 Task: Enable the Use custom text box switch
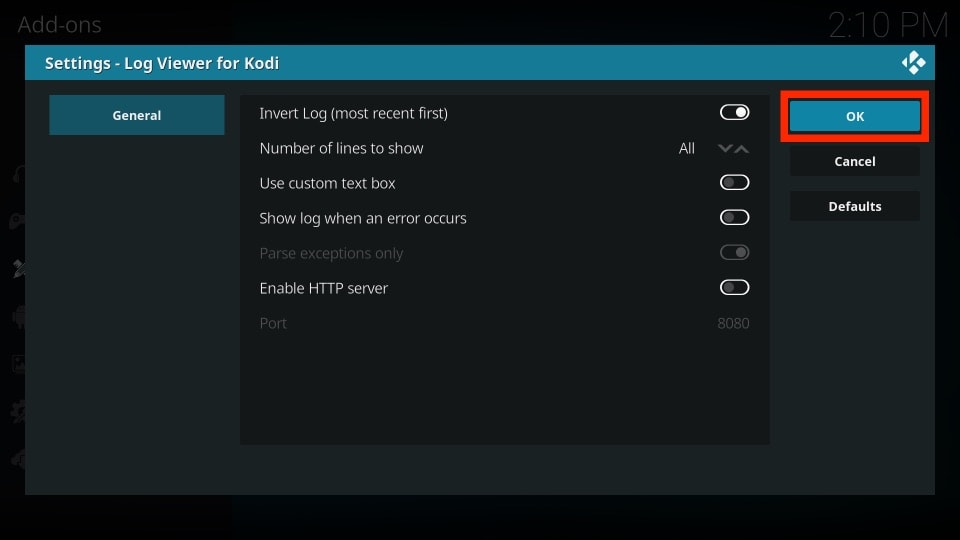[x=734, y=182]
